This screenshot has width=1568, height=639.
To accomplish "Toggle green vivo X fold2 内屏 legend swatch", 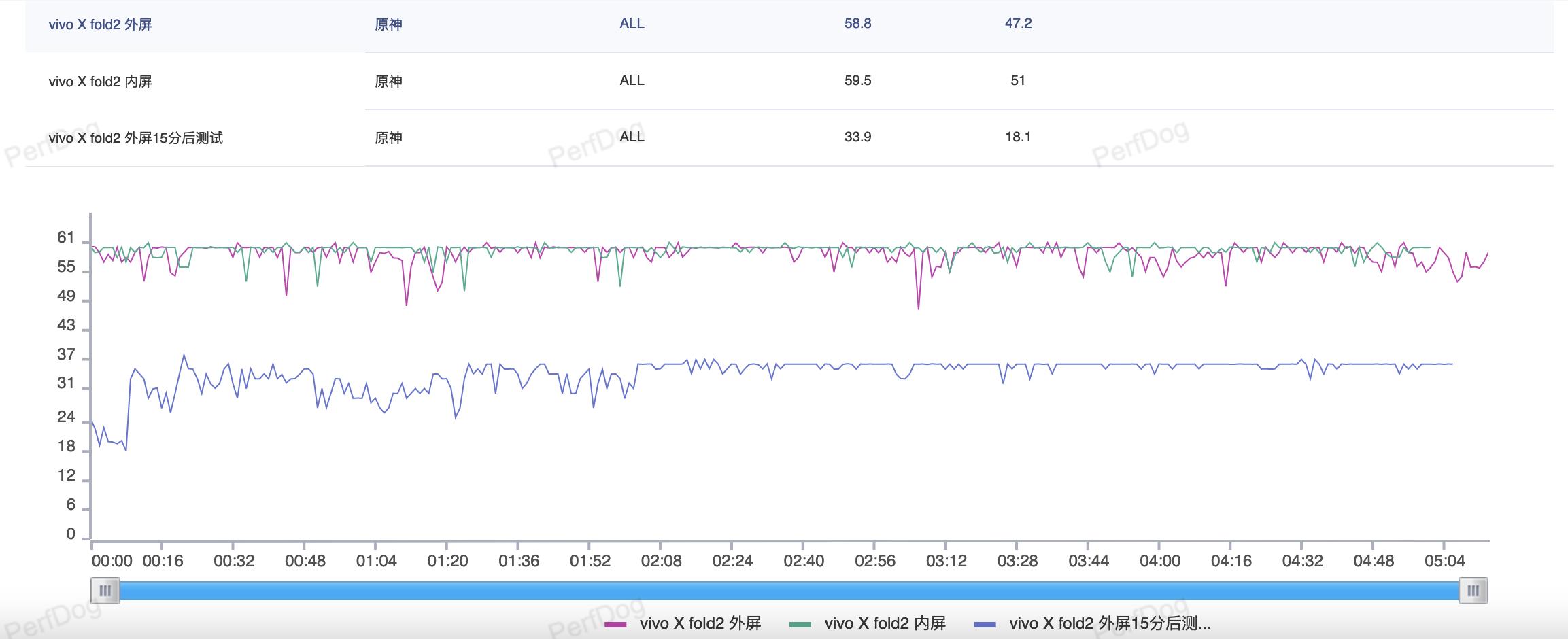I will click(800, 624).
